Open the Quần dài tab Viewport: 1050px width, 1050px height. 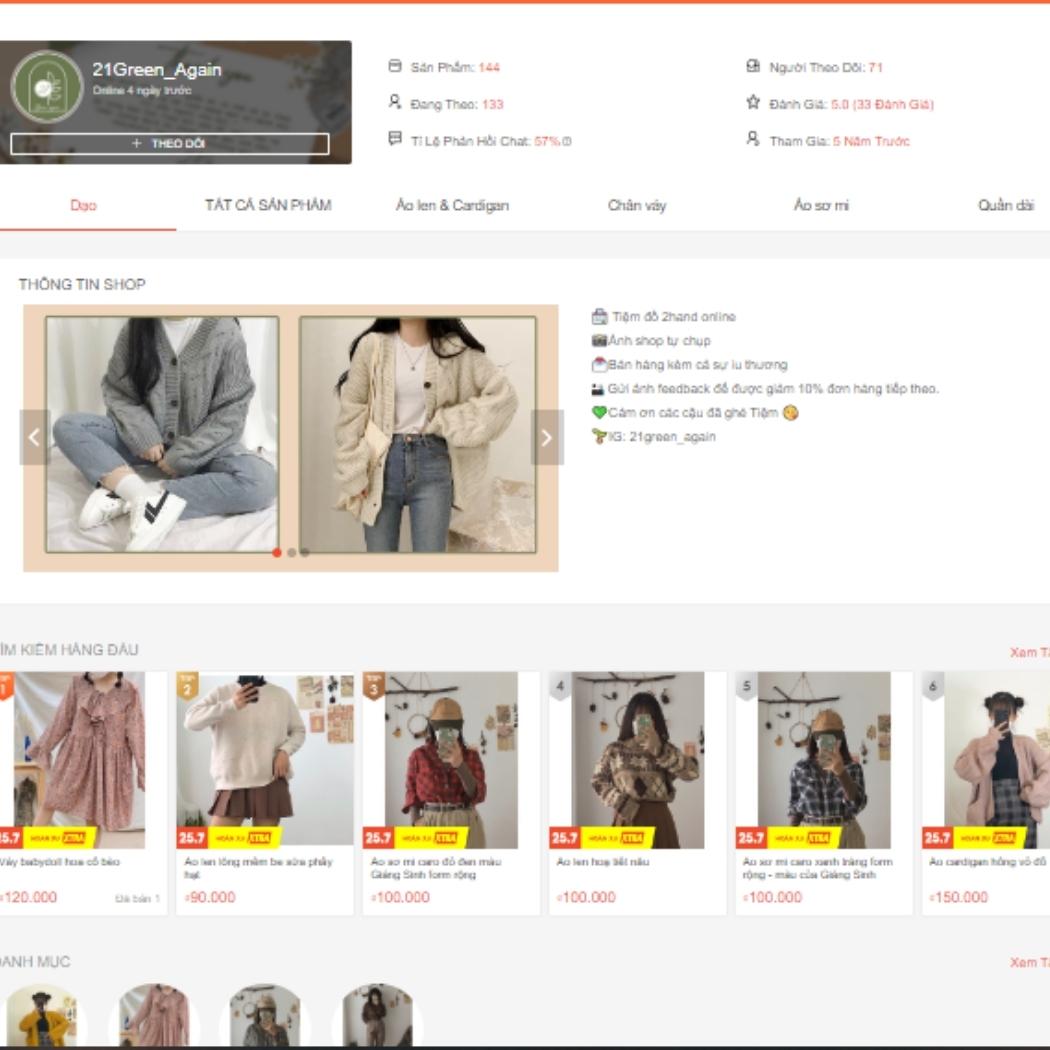tap(1006, 206)
